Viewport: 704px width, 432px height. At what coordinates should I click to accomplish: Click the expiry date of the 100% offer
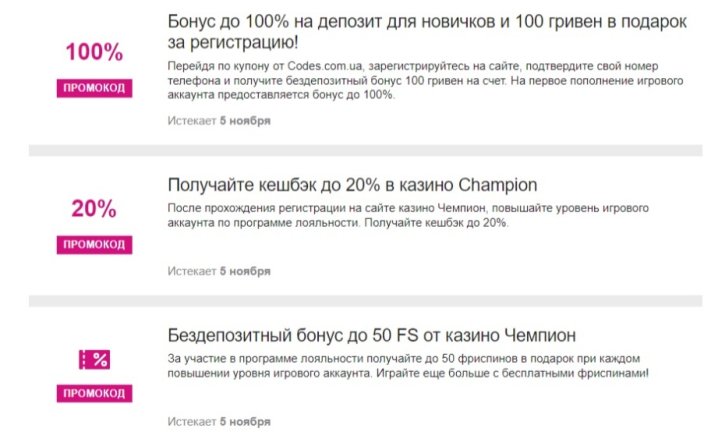[245, 121]
